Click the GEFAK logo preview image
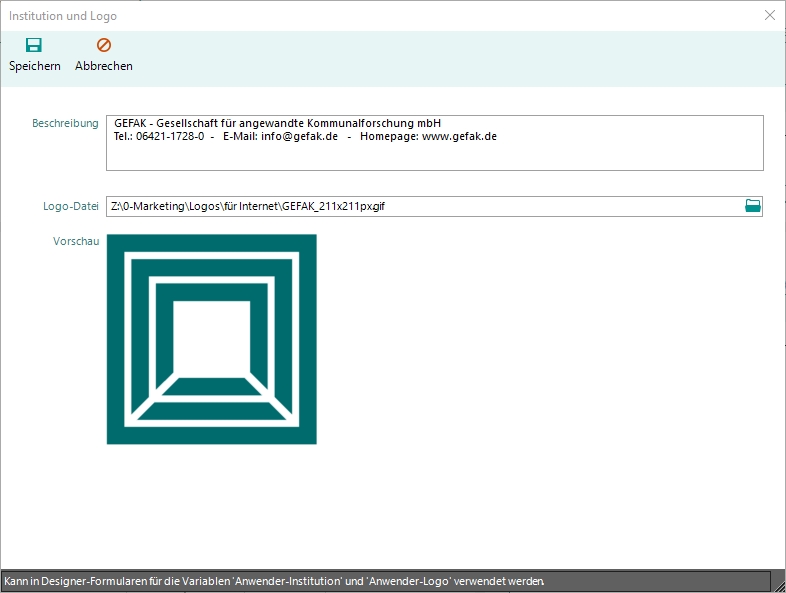 point(211,339)
